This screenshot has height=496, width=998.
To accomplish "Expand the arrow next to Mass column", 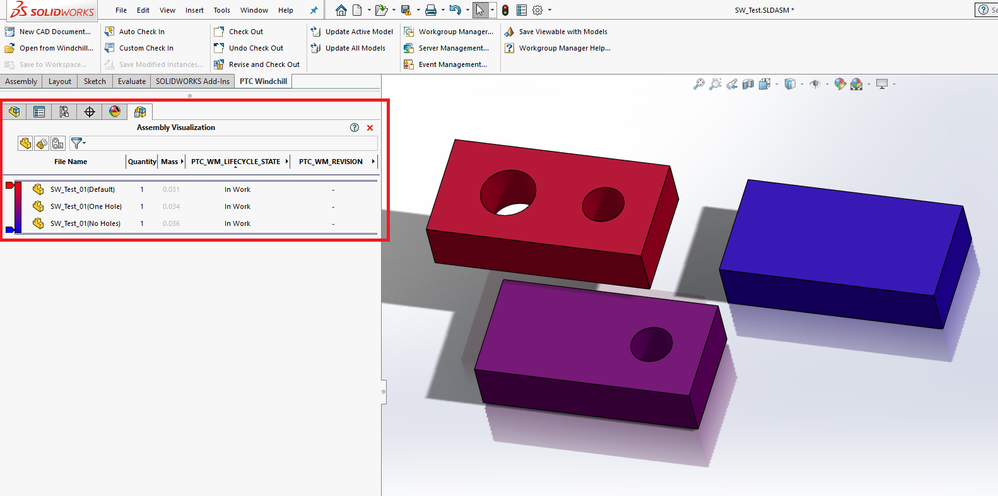I will coord(184,161).
